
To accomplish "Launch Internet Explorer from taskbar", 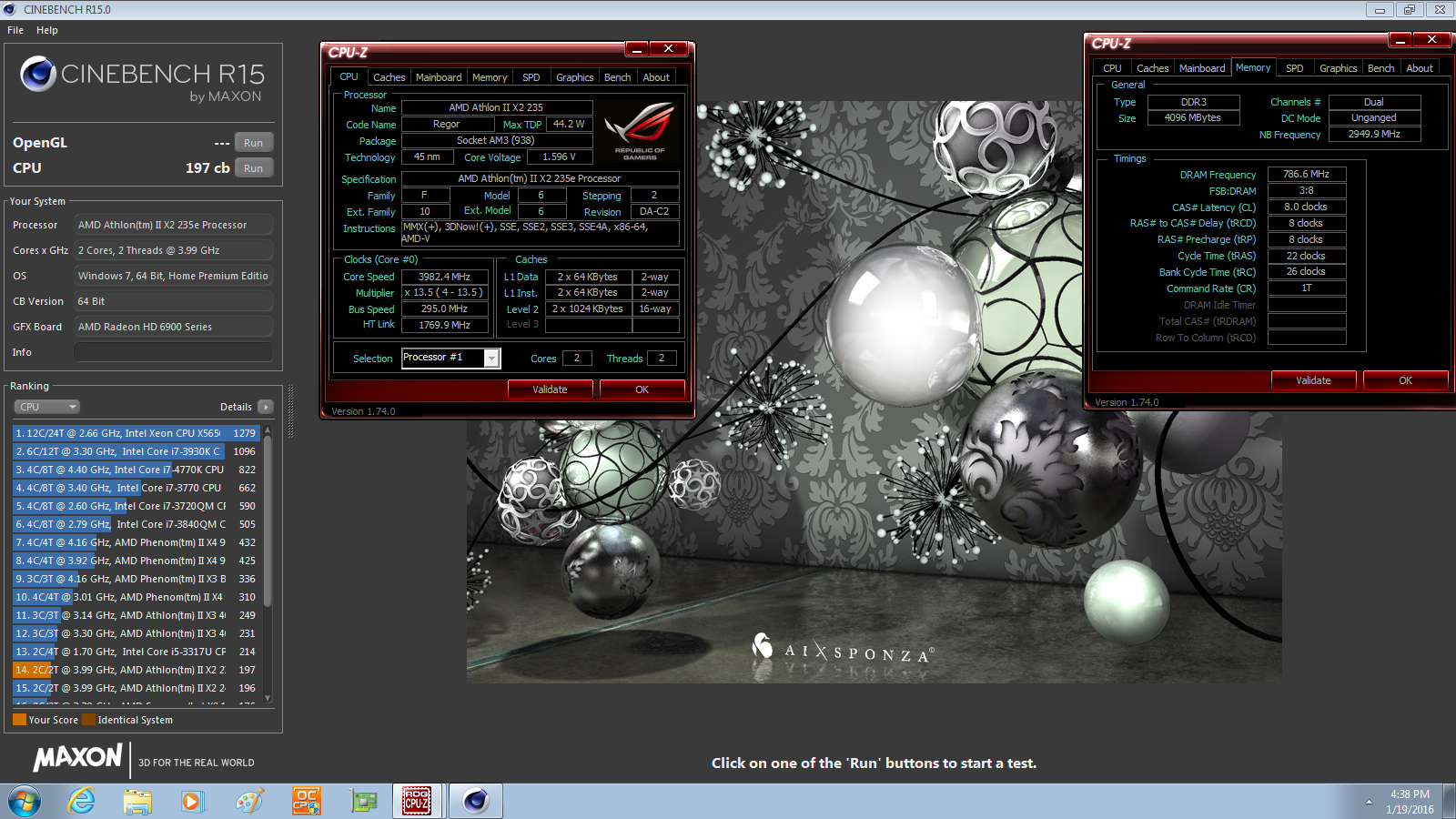I will (82, 802).
